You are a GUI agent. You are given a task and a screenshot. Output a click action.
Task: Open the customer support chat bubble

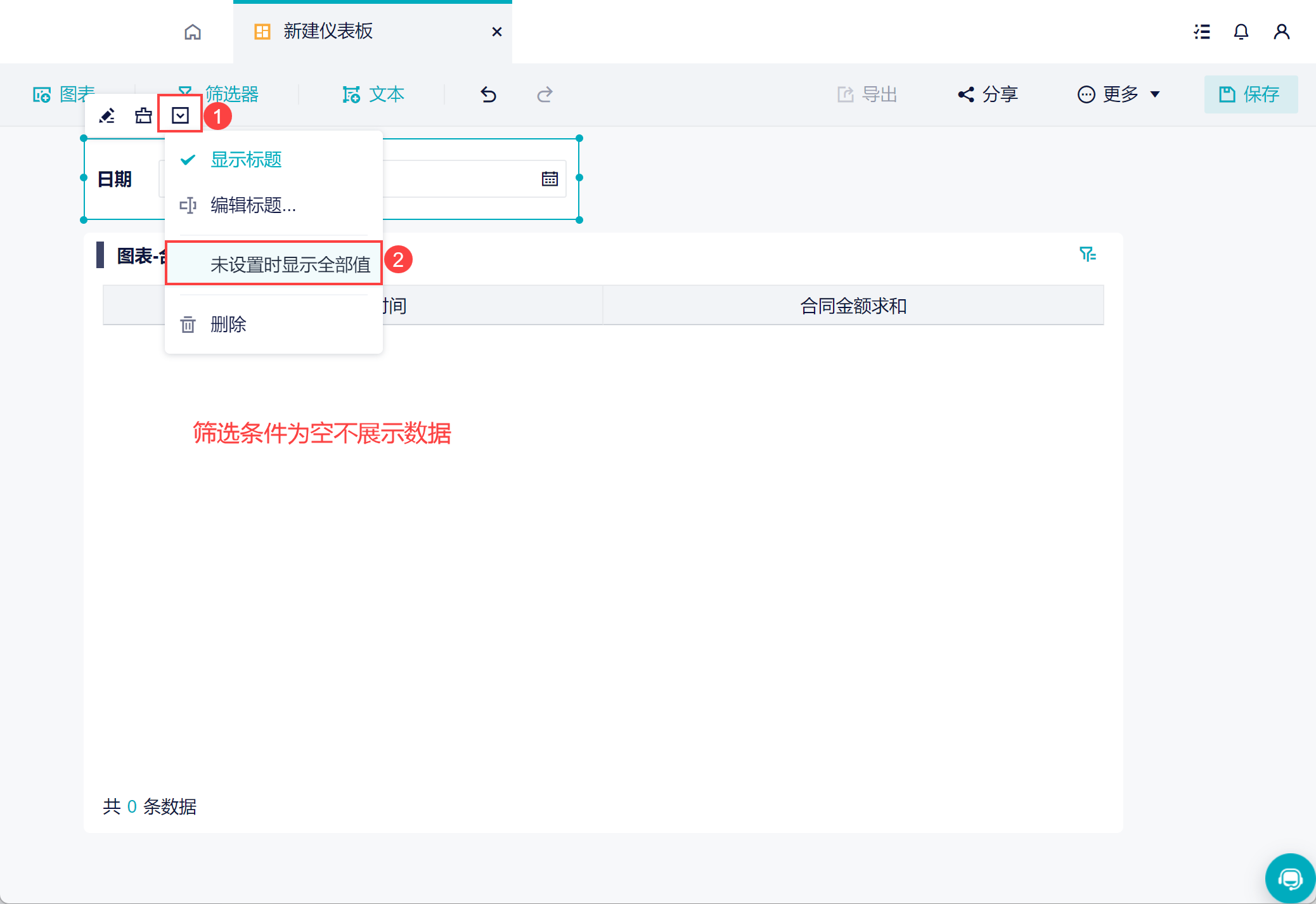pyautogui.click(x=1289, y=879)
